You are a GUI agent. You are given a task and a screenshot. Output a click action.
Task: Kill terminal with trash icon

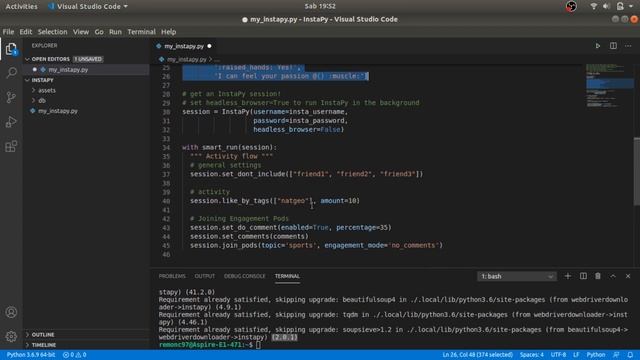coord(598,276)
